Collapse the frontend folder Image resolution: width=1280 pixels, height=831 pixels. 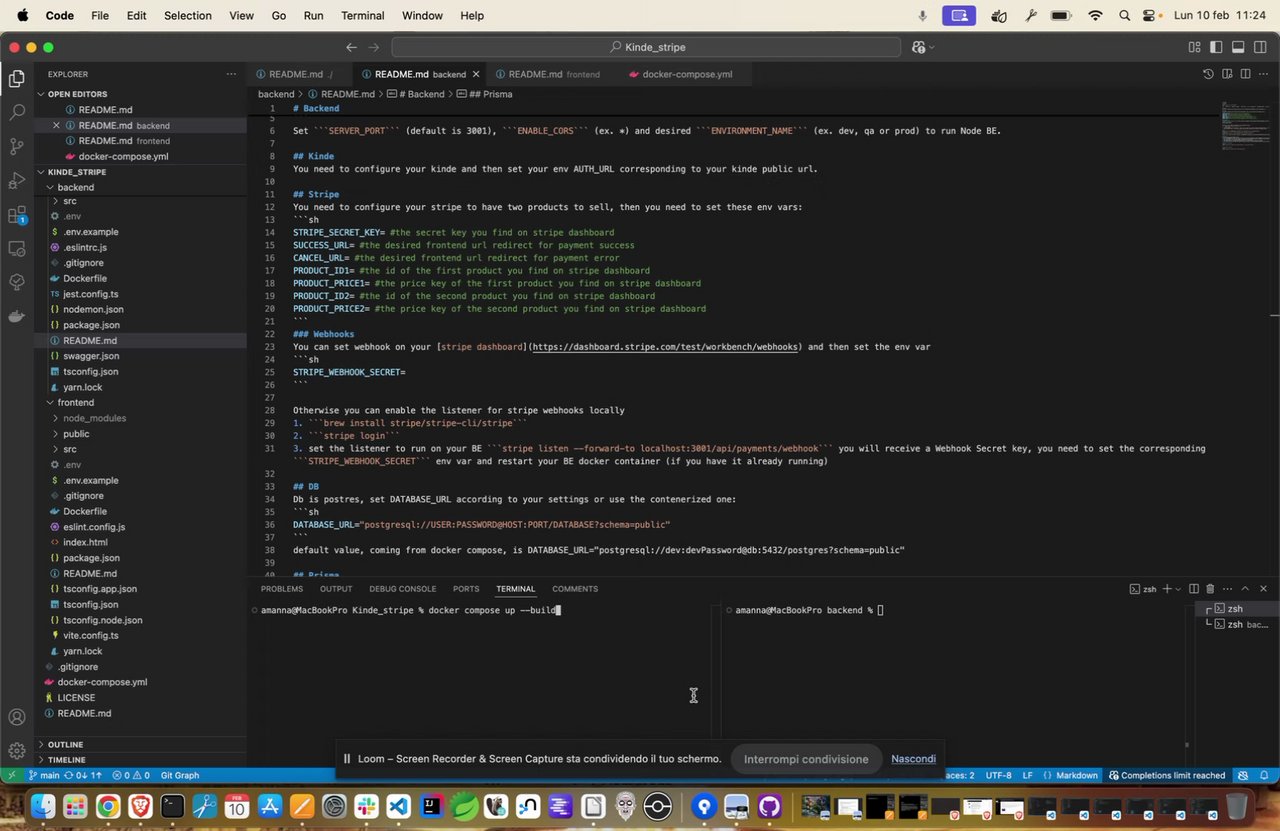[75, 402]
